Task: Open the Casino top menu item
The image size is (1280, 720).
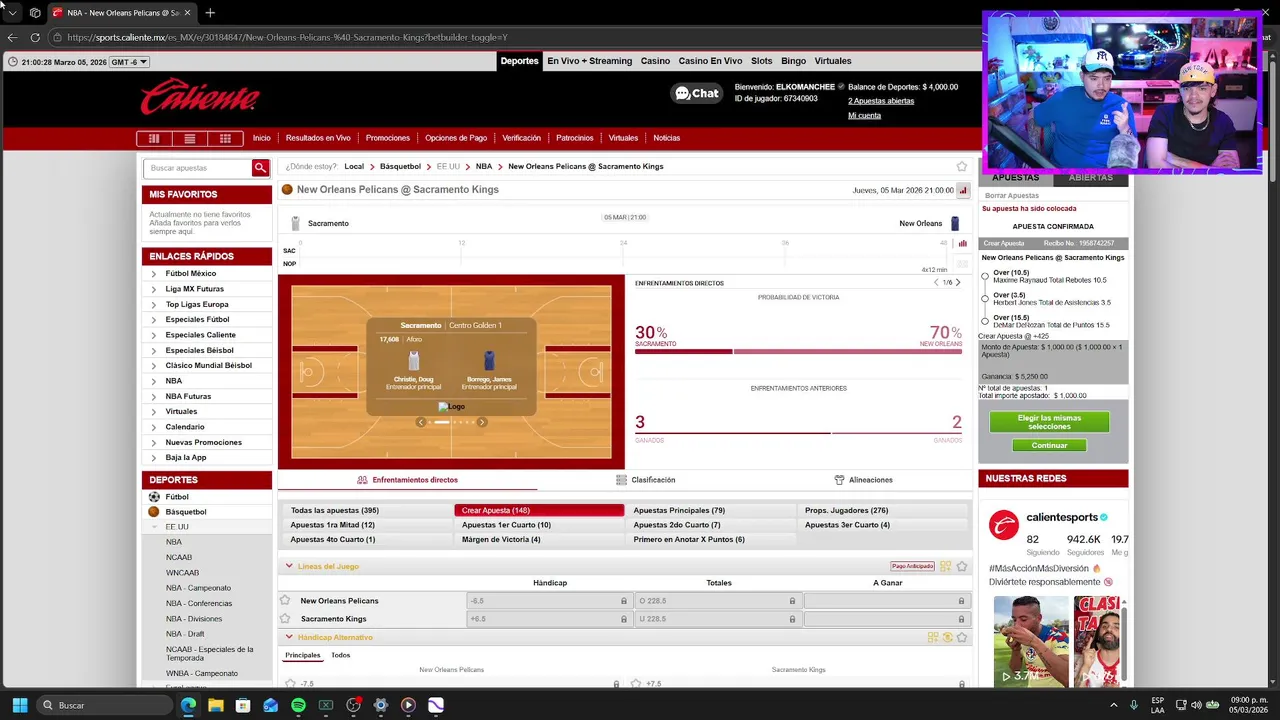Action: click(x=655, y=61)
